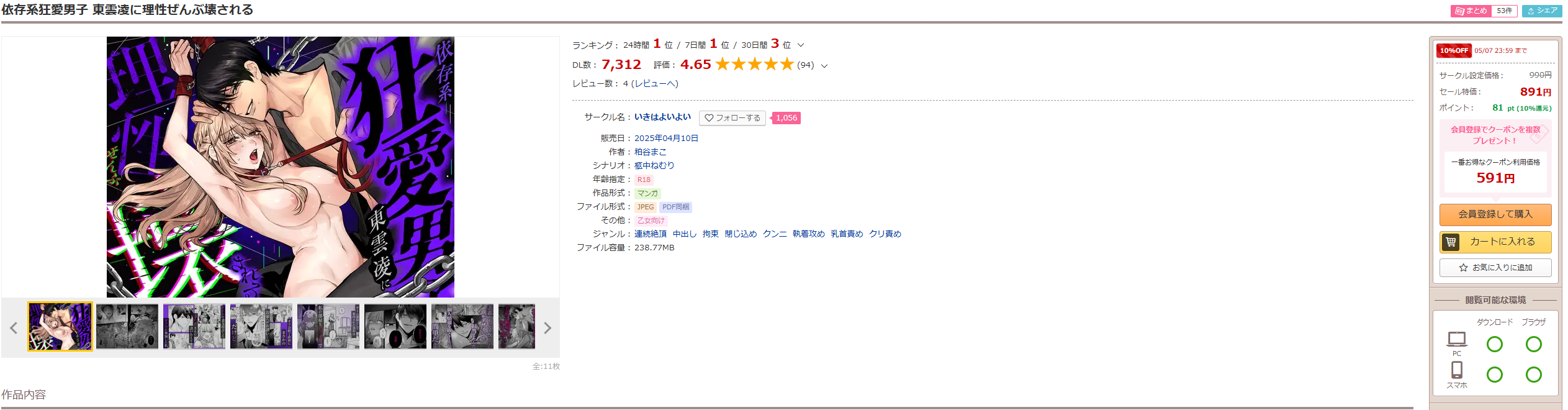Click the PC device icon
This screenshot has height=410, width=1568.
pos(1457,339)
